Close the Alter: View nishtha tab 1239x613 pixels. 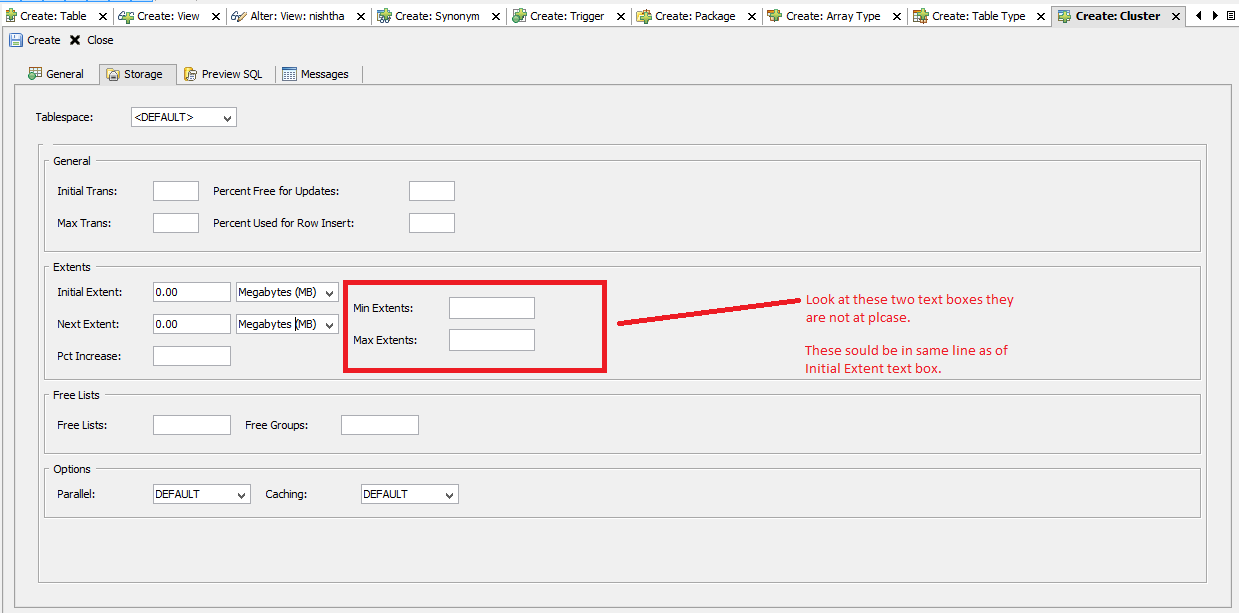point(359,16)
